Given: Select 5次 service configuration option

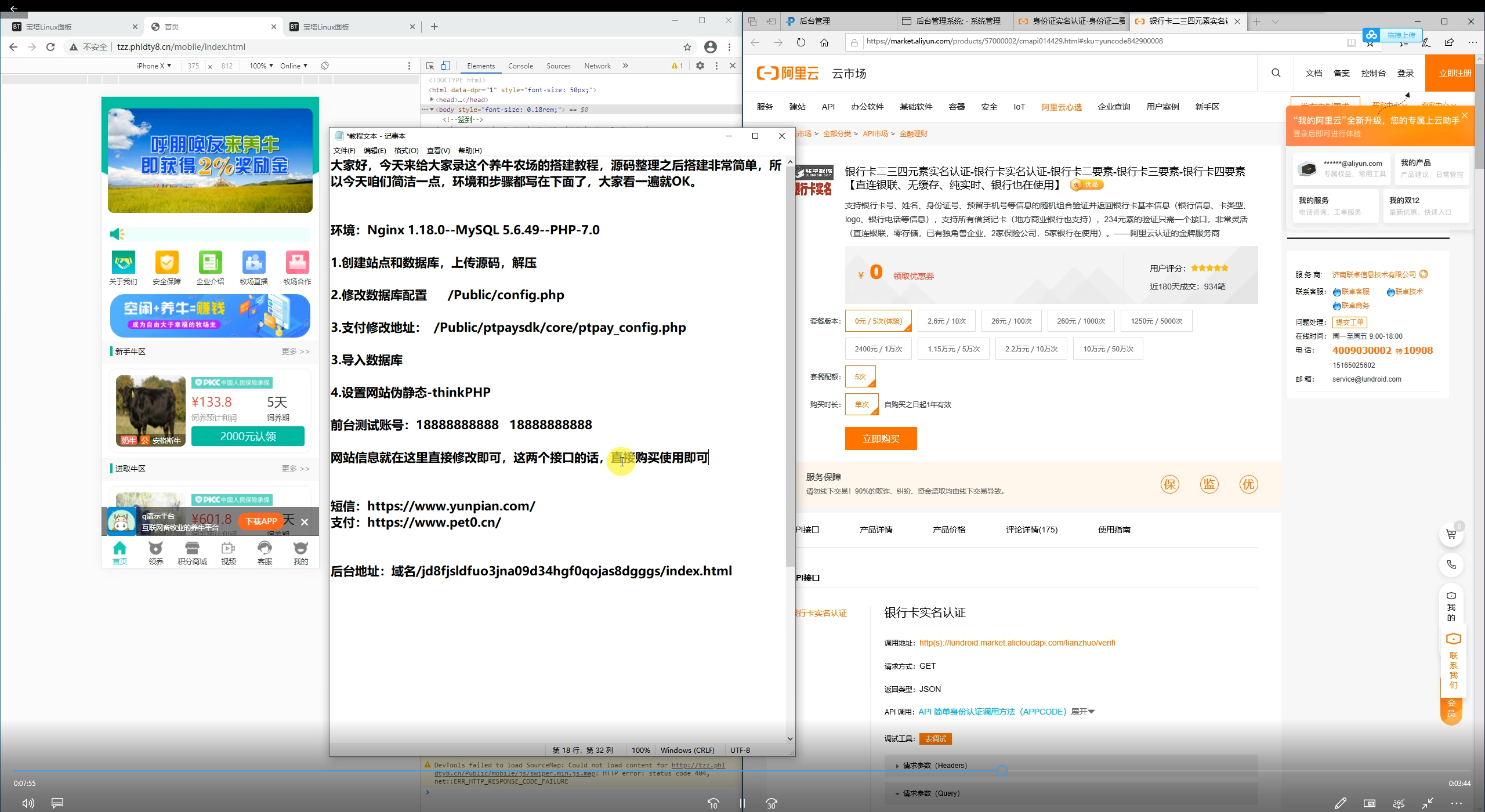Looking at the screenshot, I should point(859,377).
